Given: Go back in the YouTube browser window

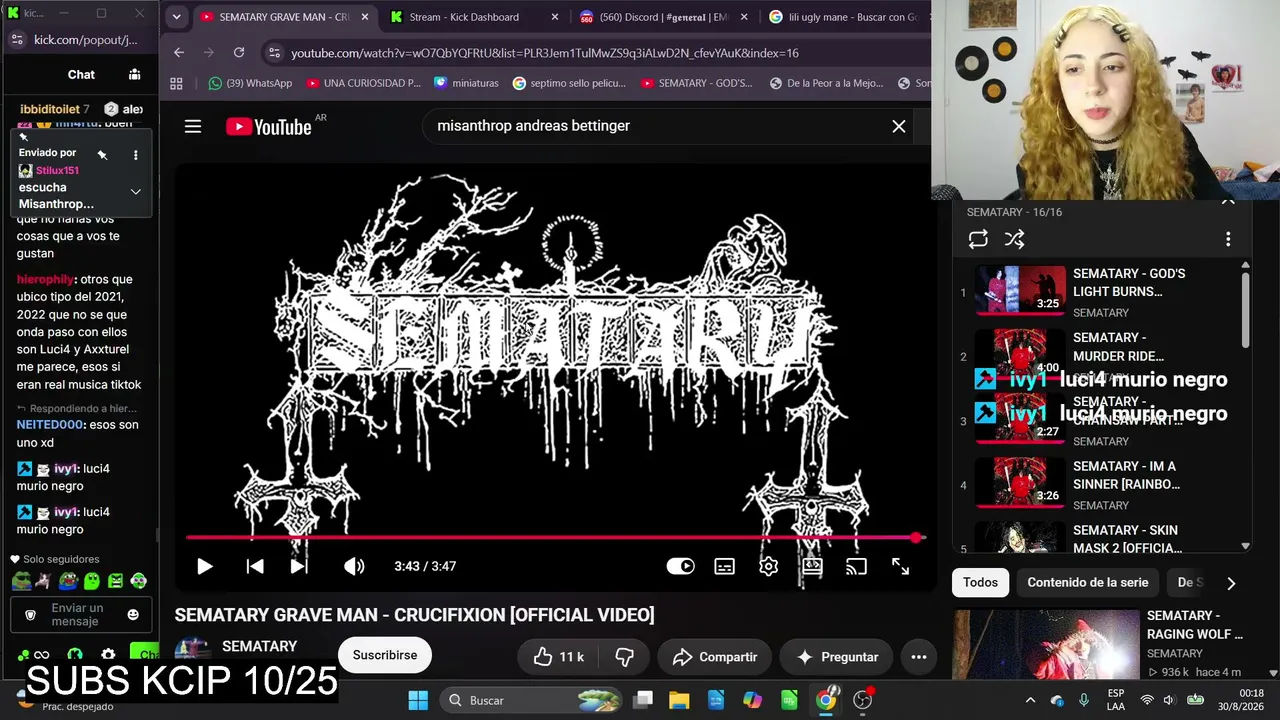Looking at the screenshot, I should (179, 53).
